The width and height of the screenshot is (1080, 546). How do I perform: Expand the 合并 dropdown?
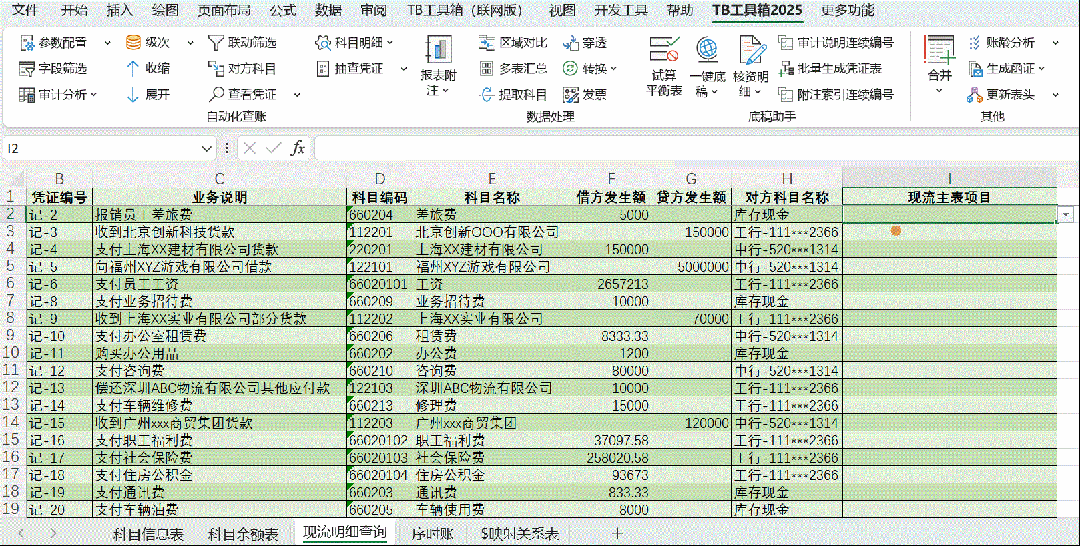pyautogui.click(x=939, y=91)
